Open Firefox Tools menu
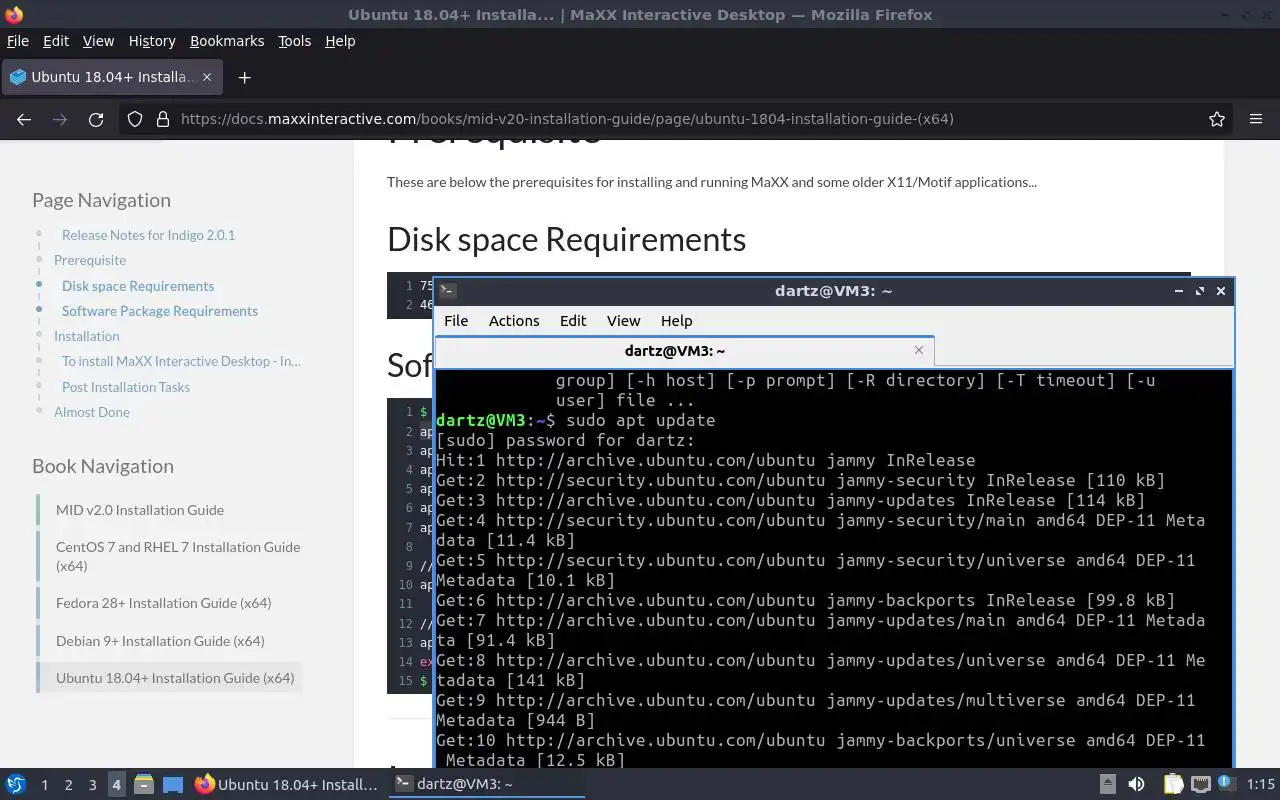The height and width of the screenshot is (800, 1280). [x=294, y=41]
